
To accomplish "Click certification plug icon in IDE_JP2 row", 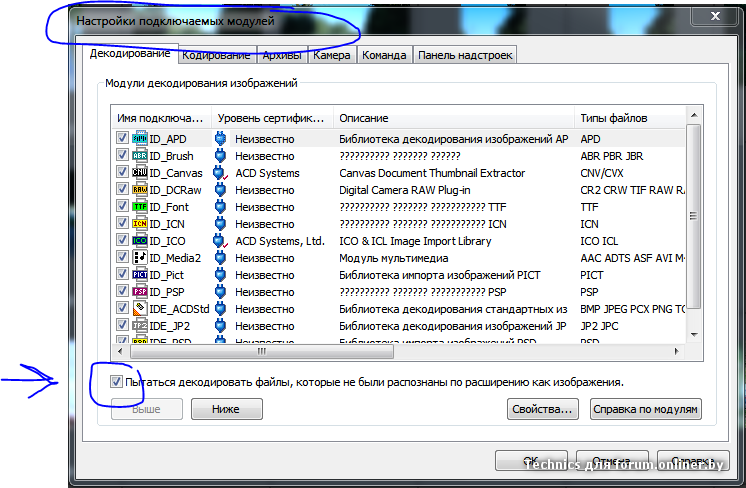I will [220, 325].
